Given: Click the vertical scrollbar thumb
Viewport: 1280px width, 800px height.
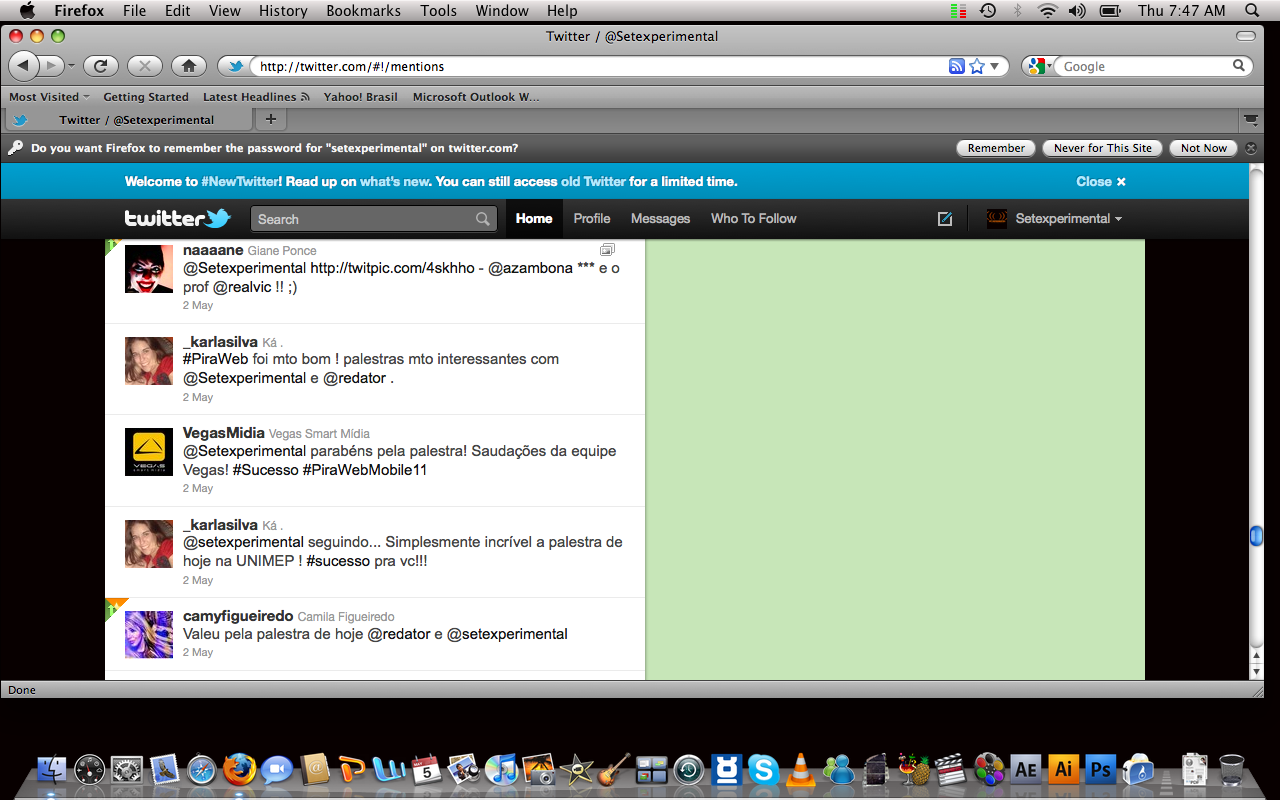Looking at the screenshot, I should 1256,536.
